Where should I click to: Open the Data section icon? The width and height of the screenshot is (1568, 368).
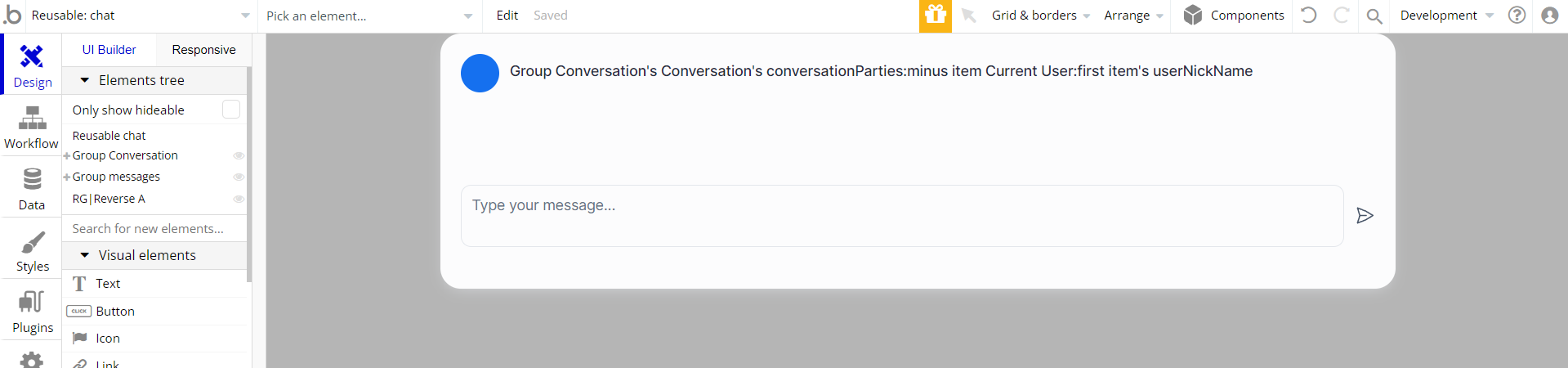32,178
